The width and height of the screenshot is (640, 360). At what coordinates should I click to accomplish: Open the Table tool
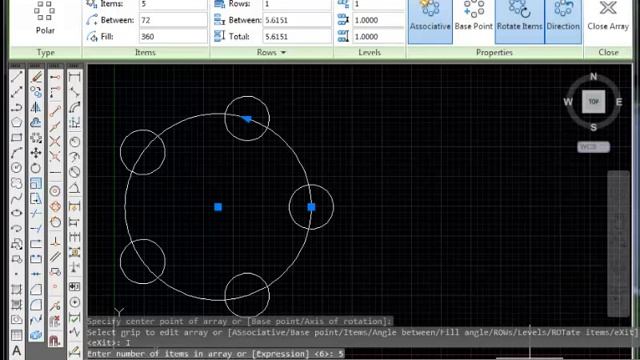click(x=16, y=335)
